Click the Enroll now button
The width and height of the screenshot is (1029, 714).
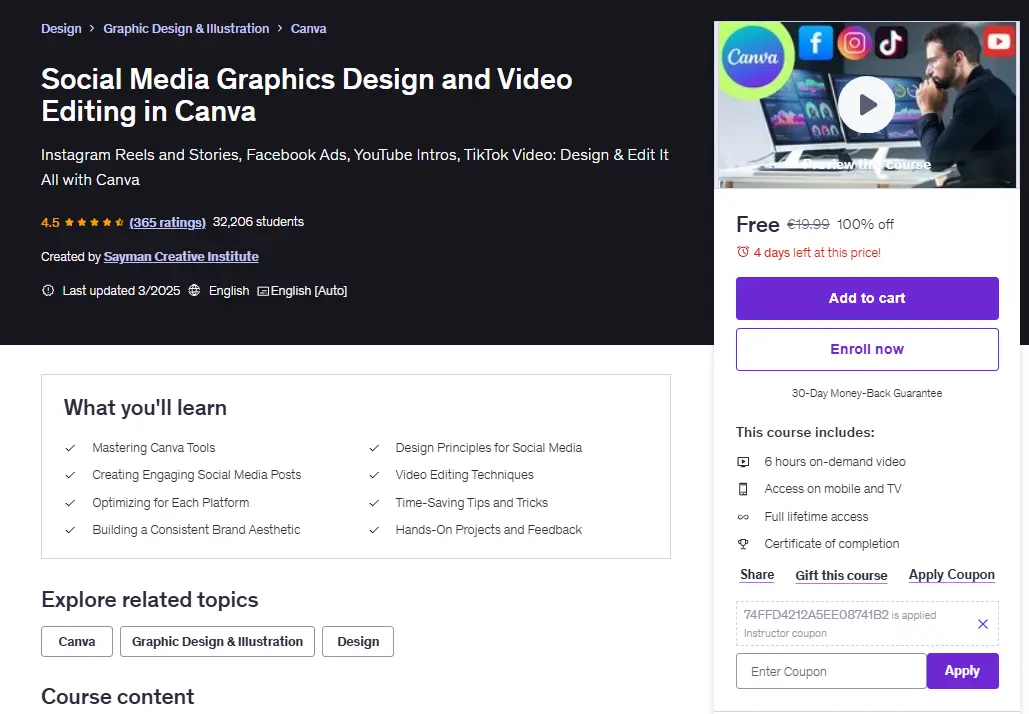867,350
